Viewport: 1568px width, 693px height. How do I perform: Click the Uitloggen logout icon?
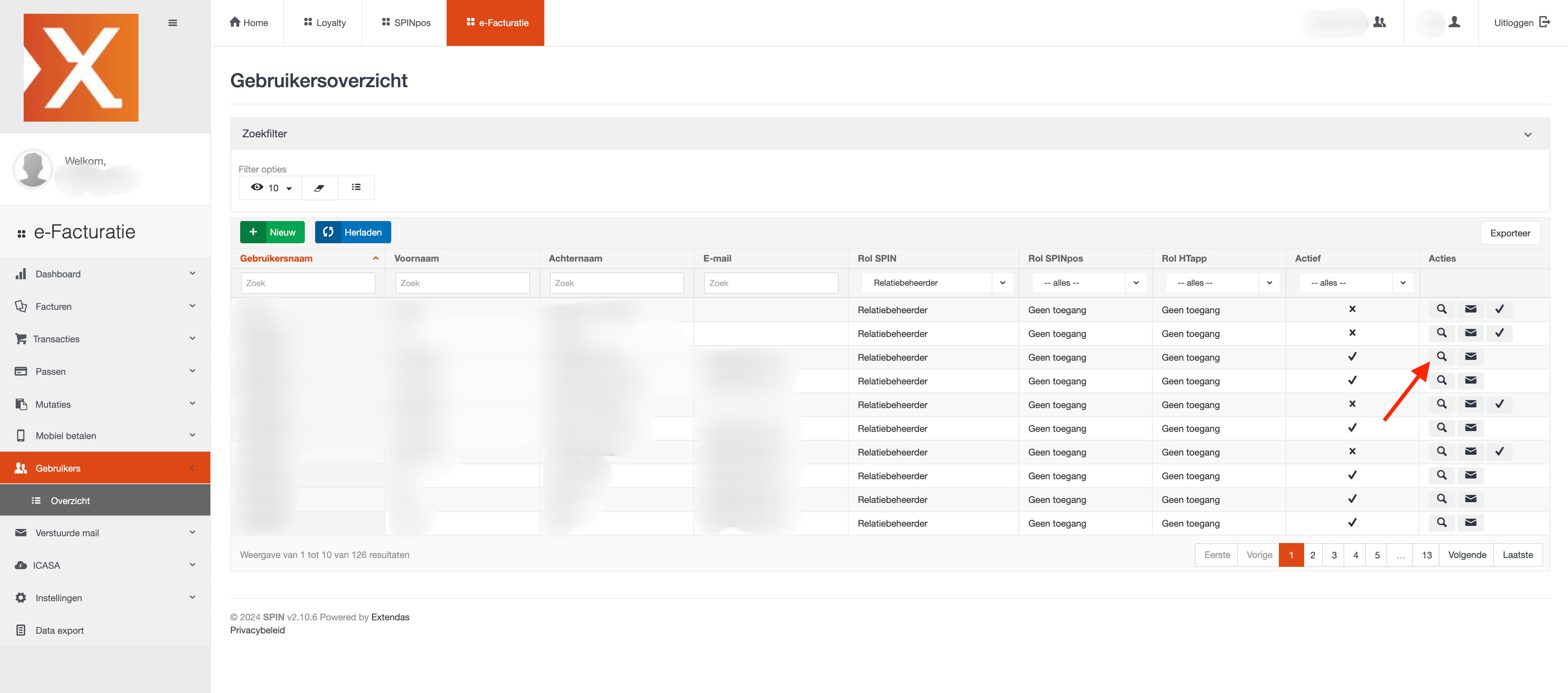coord(1545,23)
